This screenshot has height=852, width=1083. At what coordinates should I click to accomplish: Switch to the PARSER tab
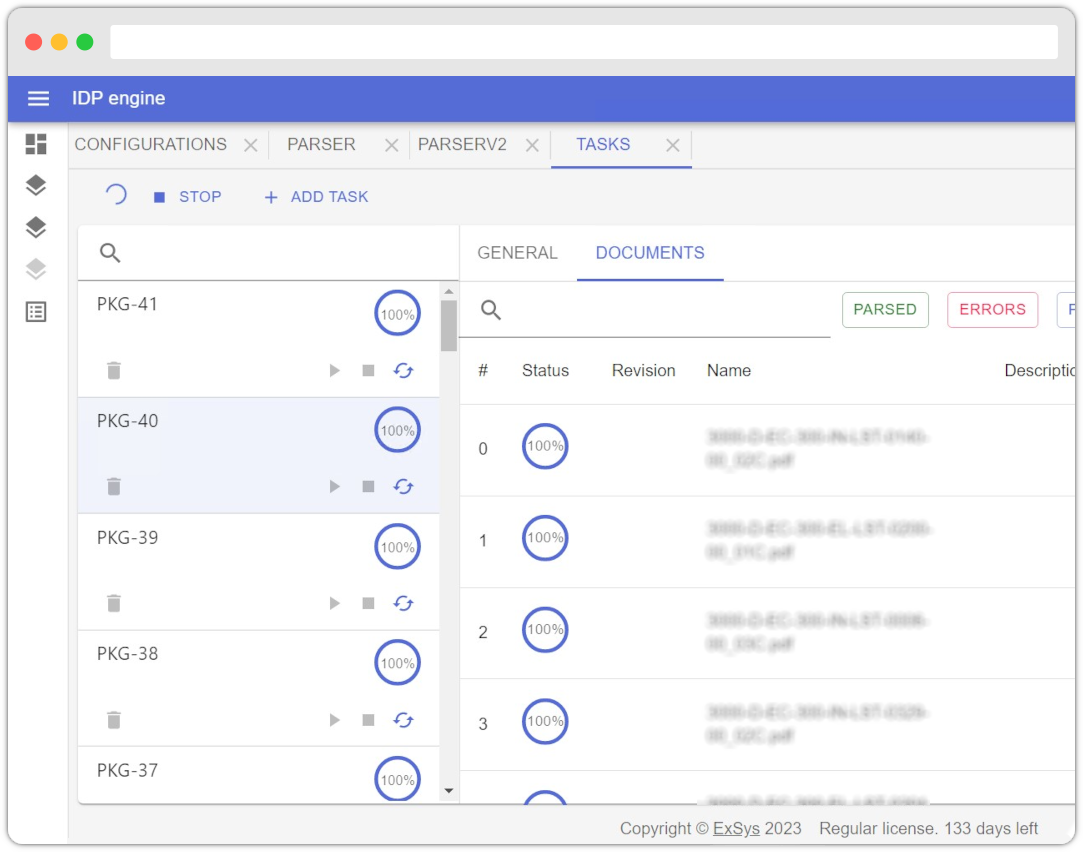click(321, 145)
